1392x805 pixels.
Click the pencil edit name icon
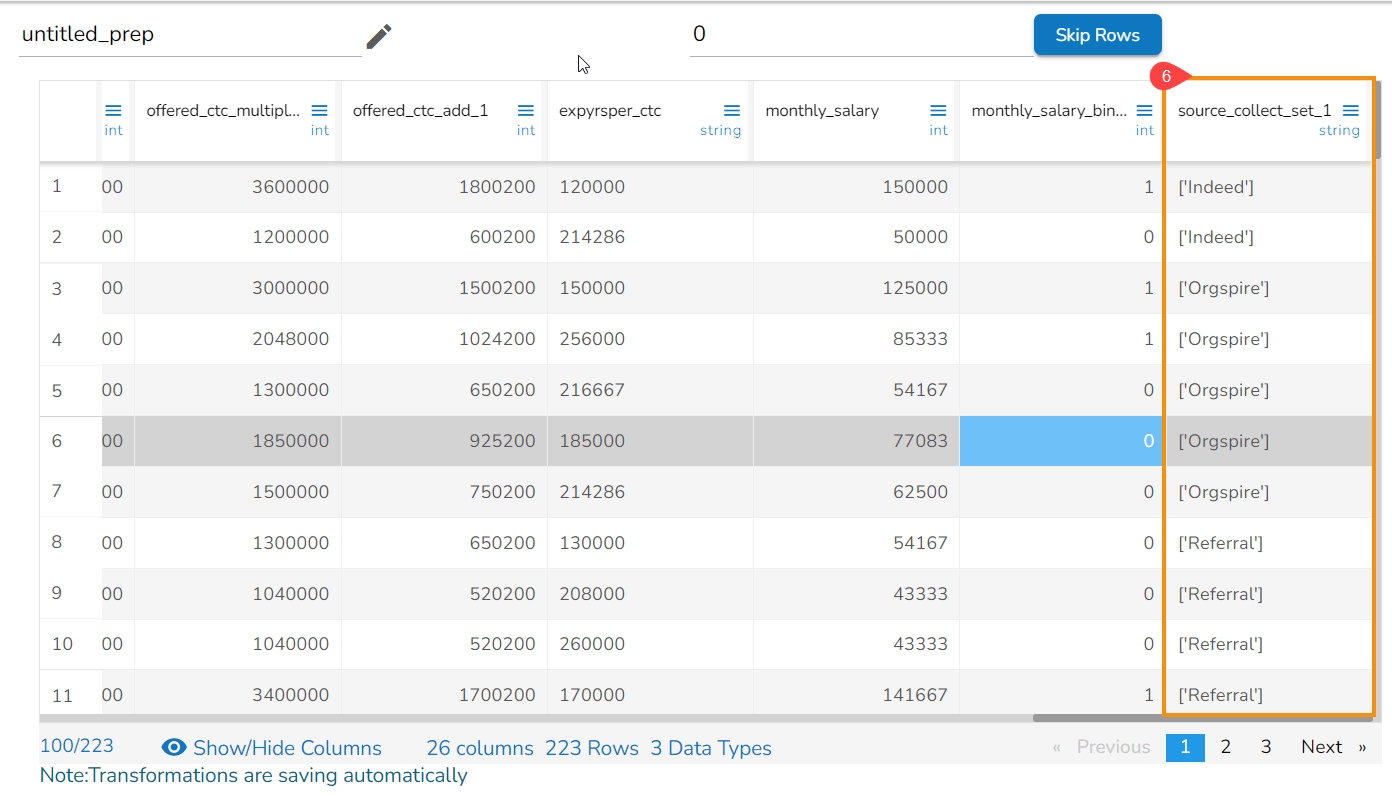(378, 37)
